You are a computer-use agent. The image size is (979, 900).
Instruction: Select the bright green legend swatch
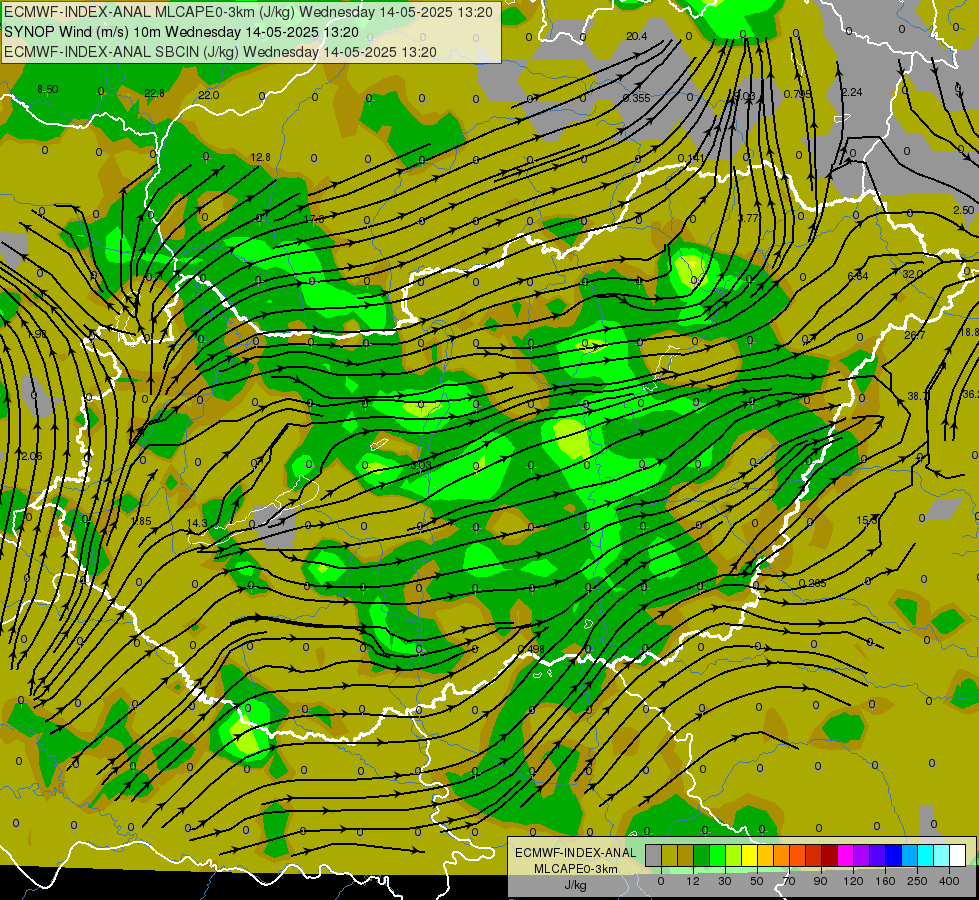pyautogui.click(x=717, y=855)
